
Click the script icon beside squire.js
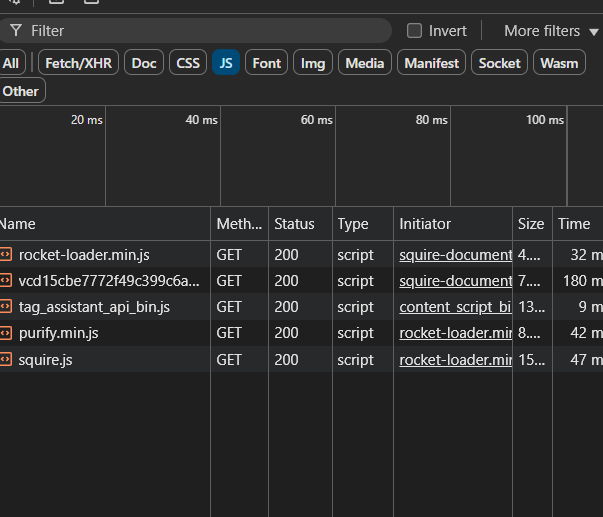pyautogui.click(x=6, y=359)
